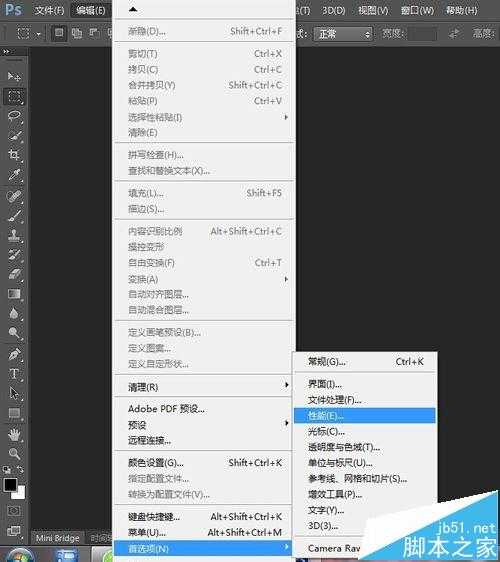Click the 宽度 input field
The image size is (500, 562).
pyautogui.click(x=423, y=34)
